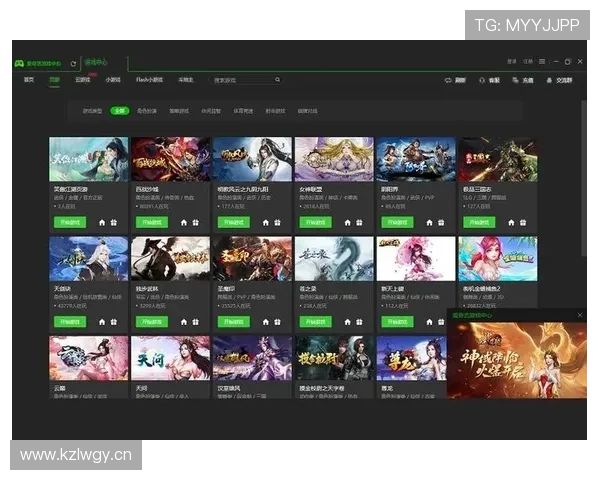Image resolution: width=600 pixels, height=480 pixels.
Task: Open the 云裳 game thumbnail
Action: pos(88,358)
